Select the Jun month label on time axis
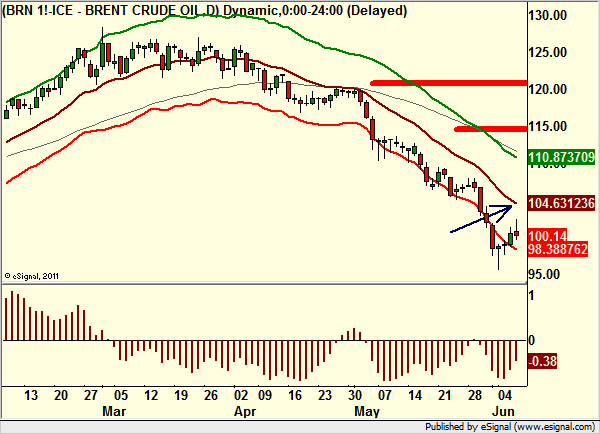 pos(503,411)
